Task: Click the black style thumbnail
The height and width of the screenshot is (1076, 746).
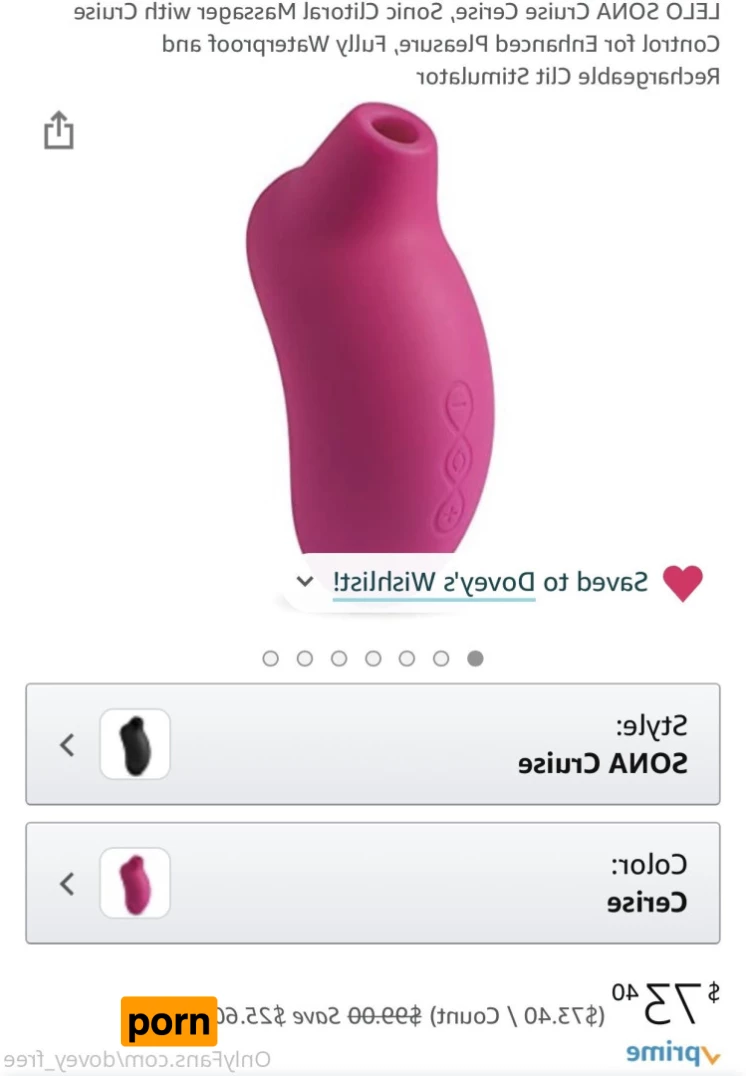Action: (135, 744)
